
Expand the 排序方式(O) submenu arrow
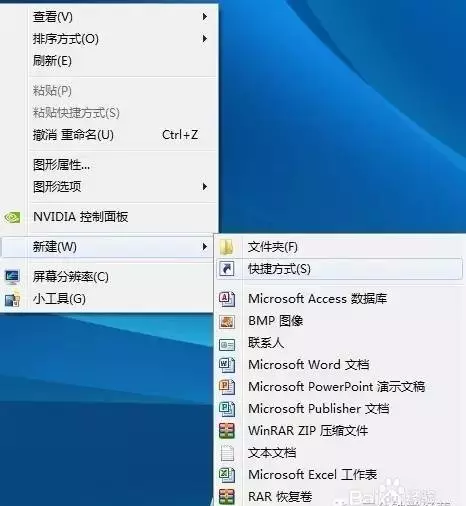tap(205, 39)
